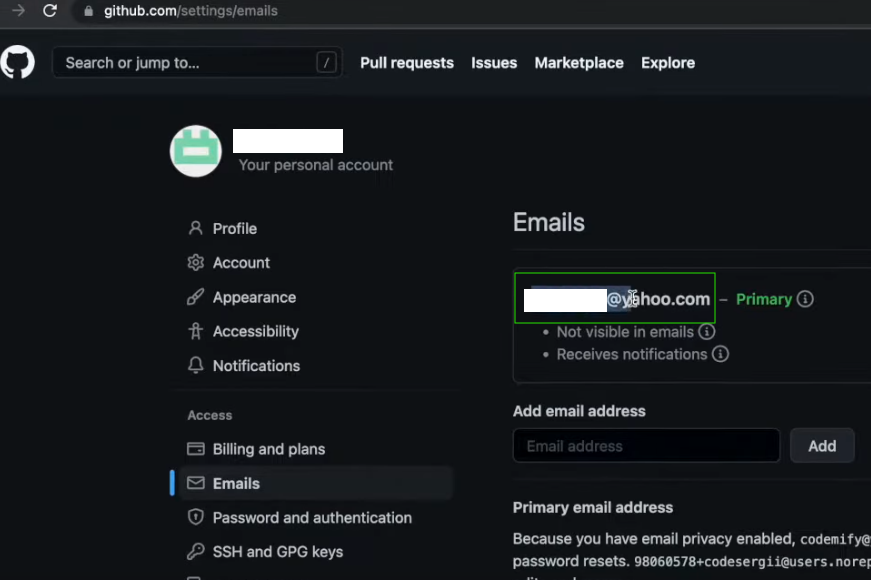Focus the Search or jump to field
Image resolution: width=871 pixels, height=580 pixels.
[185, 63]
